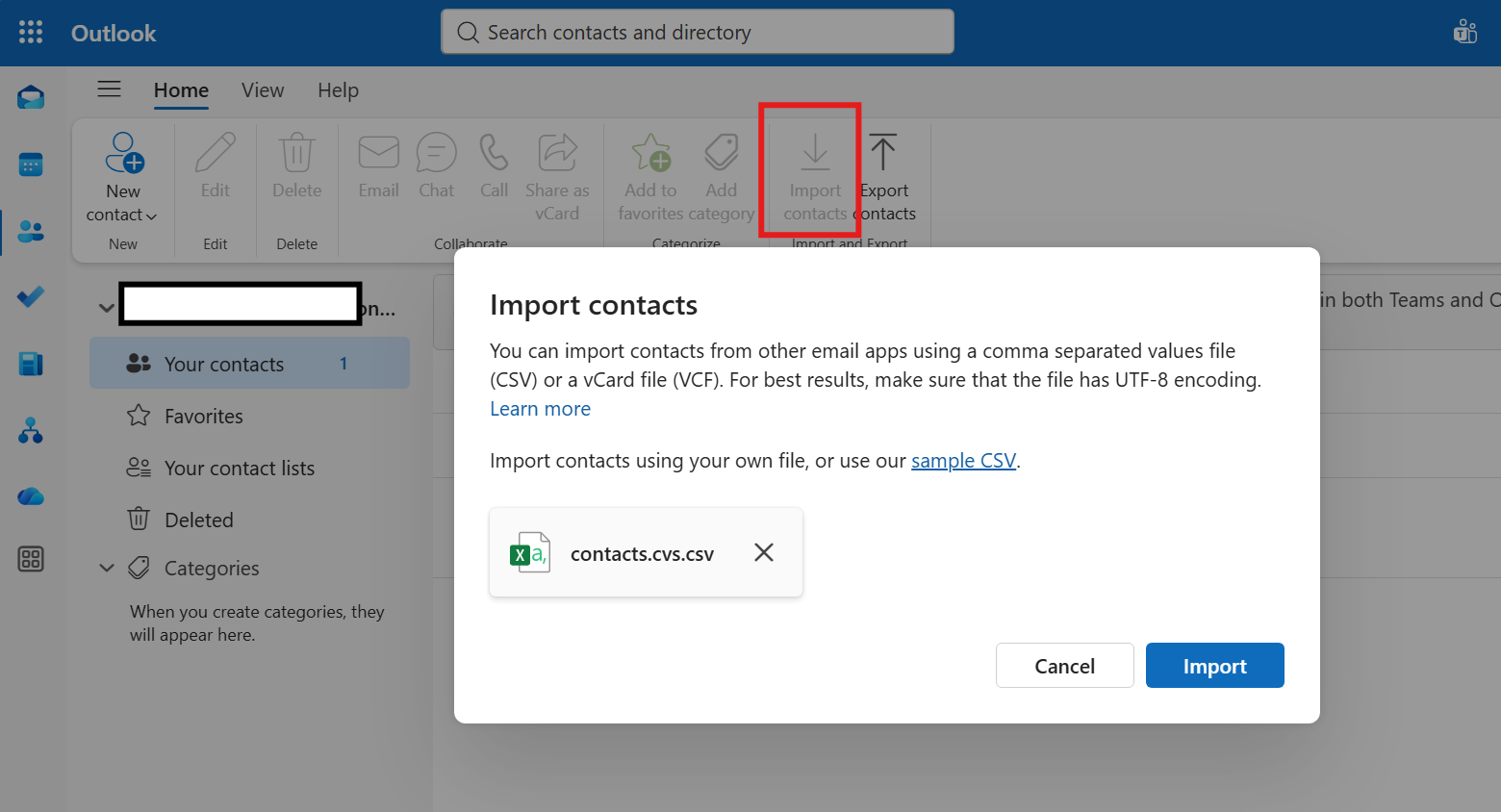1501x812 pixels.
Task: Open Org Explorer icon in sidebar
Action: tap(31, 430)
